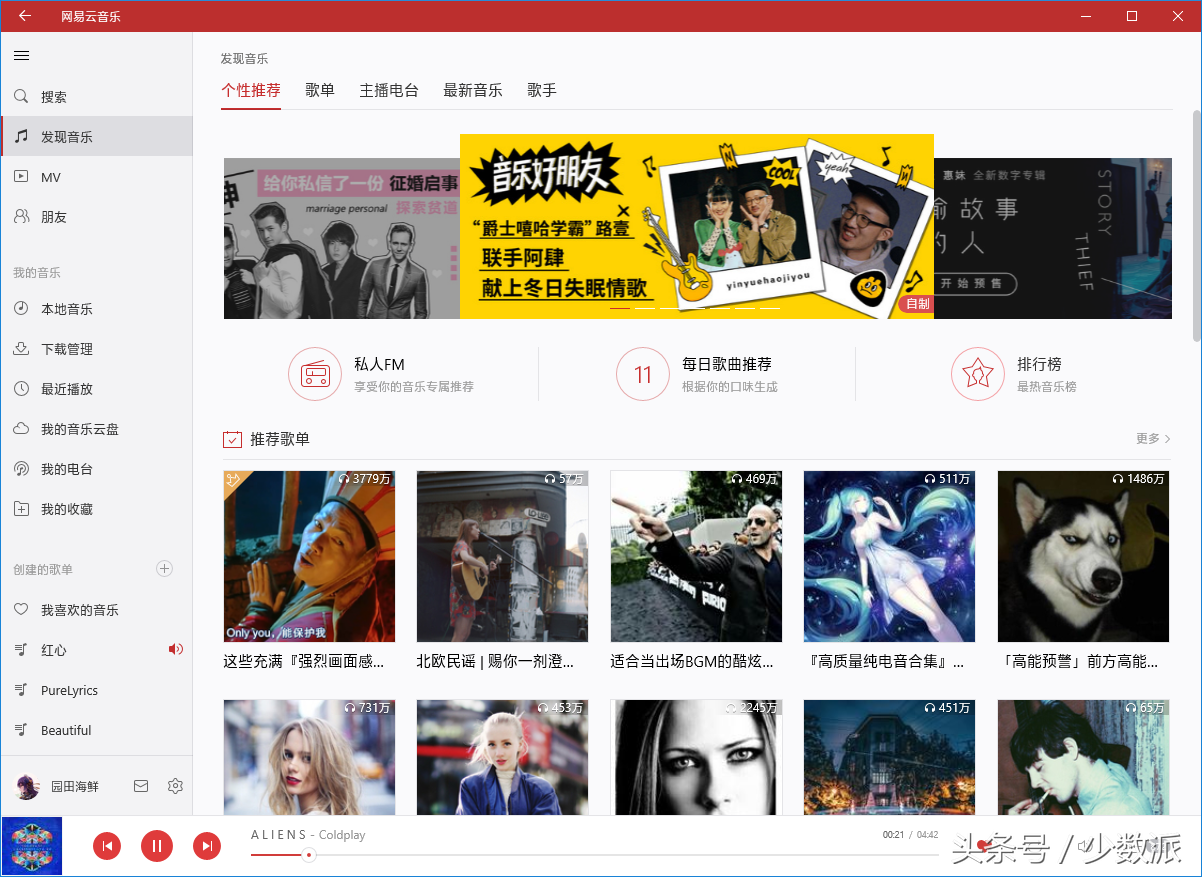Add new playlist with plus icon
This screenshot has width=1202, height=877.
coord(165,569)
